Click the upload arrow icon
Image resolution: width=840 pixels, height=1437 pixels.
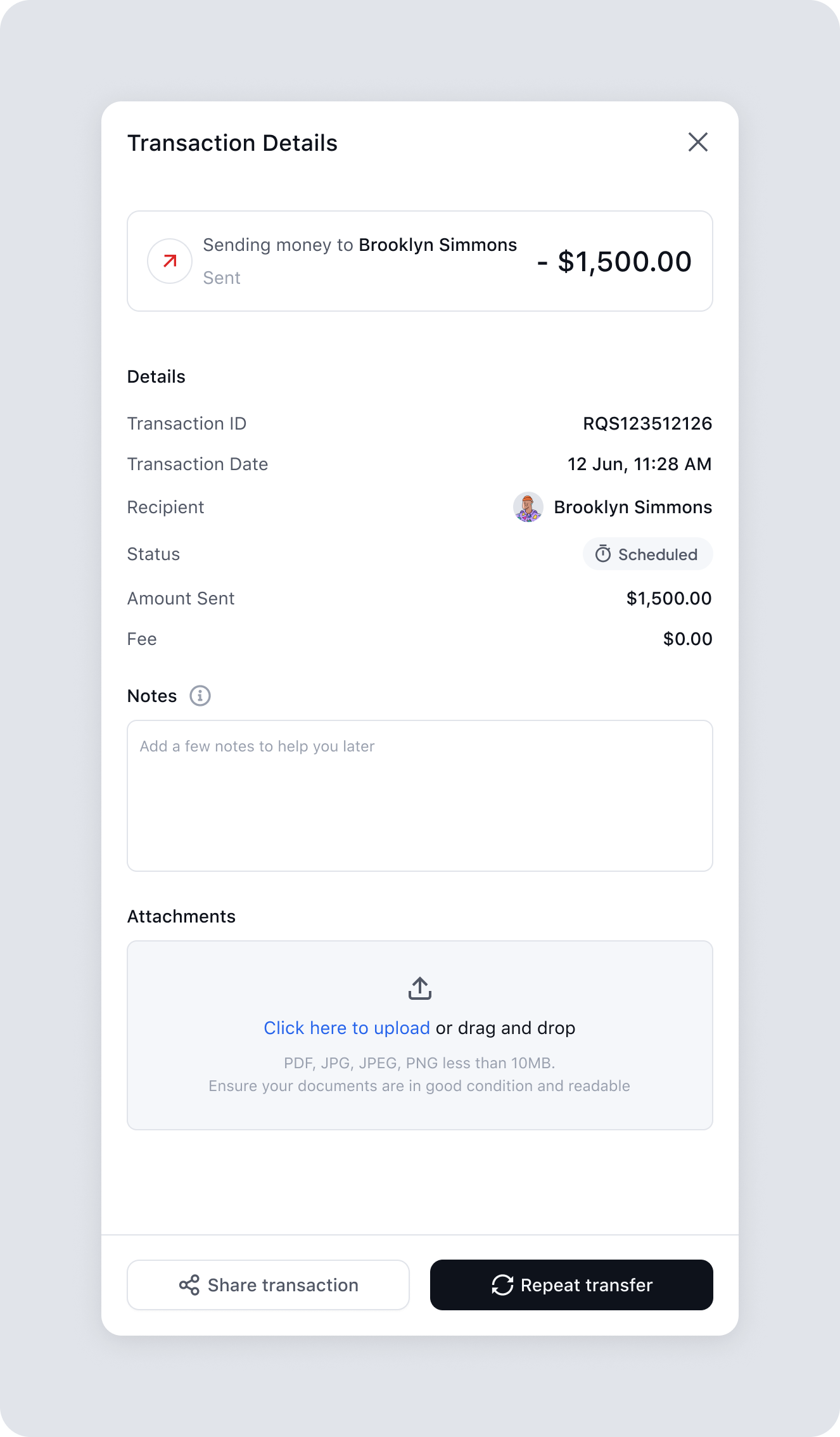click(x=420, y=988)
